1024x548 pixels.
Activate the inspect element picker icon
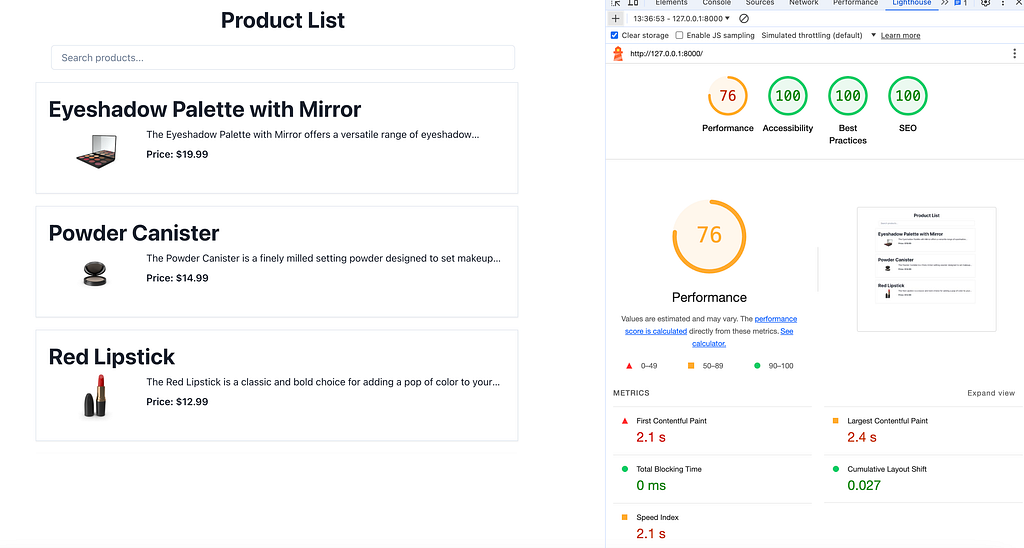point(615,3)
